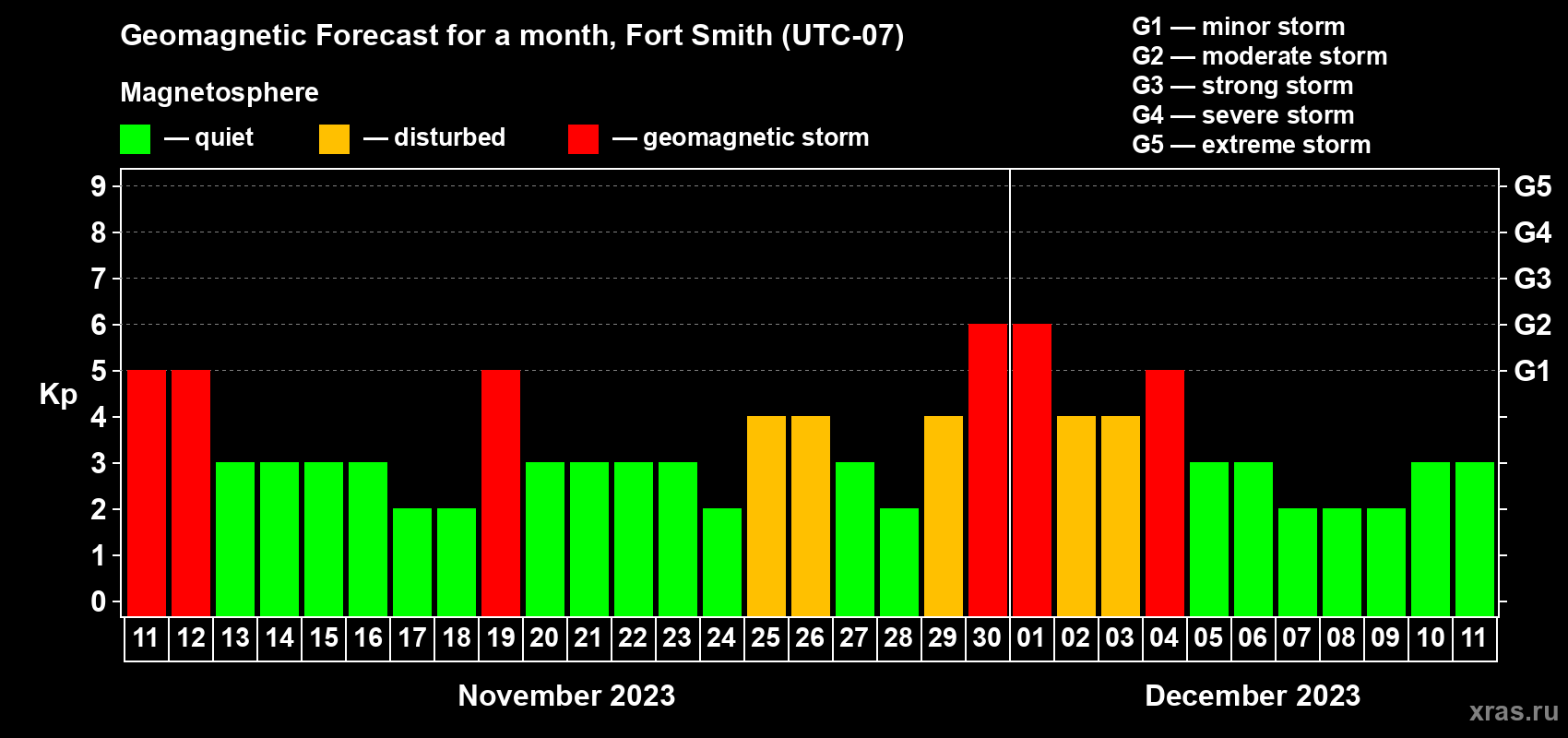Click date label 22 on the axis

(633, 638)
